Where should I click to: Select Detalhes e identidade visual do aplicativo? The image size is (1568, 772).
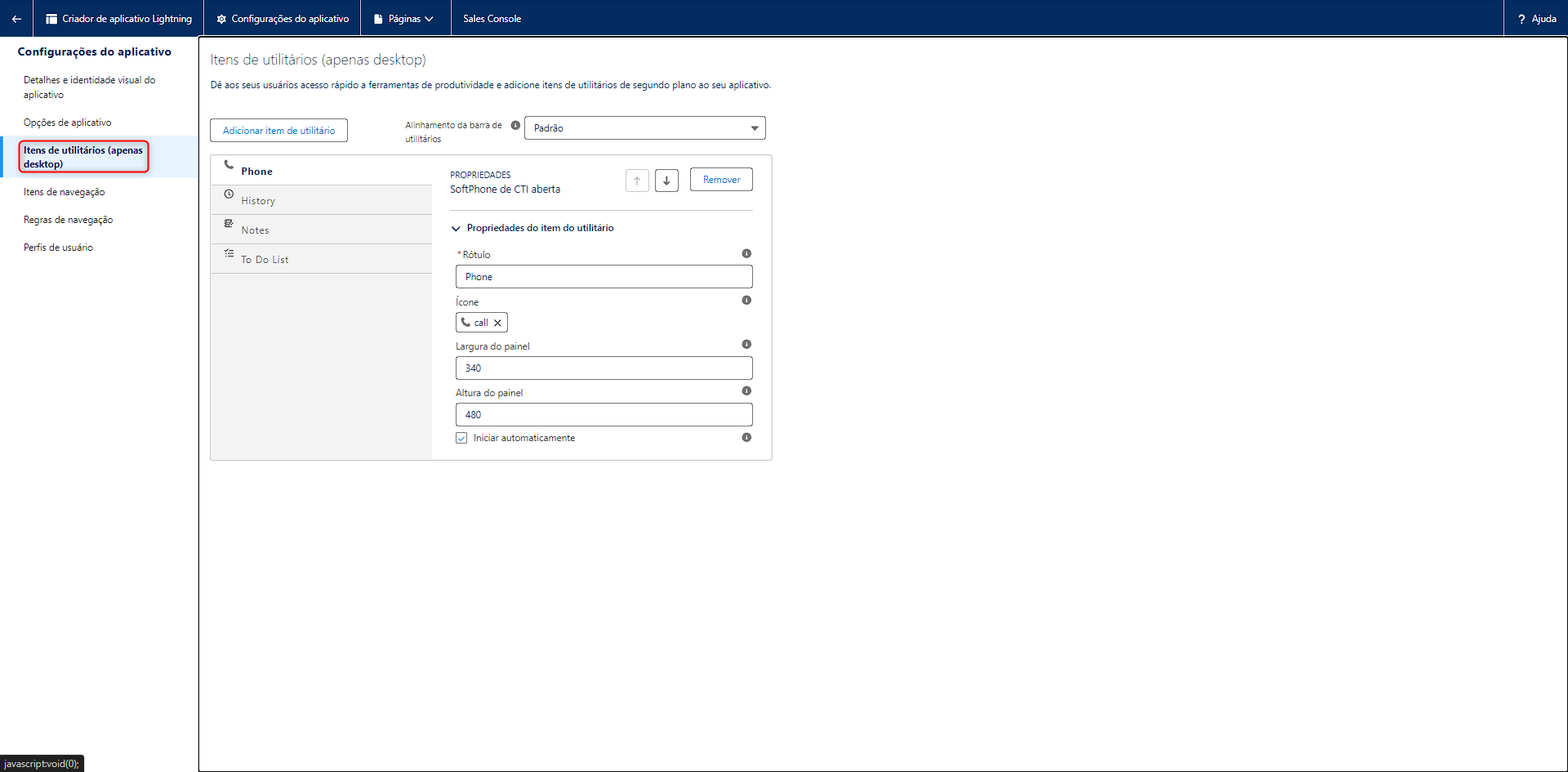click(99, 87)
